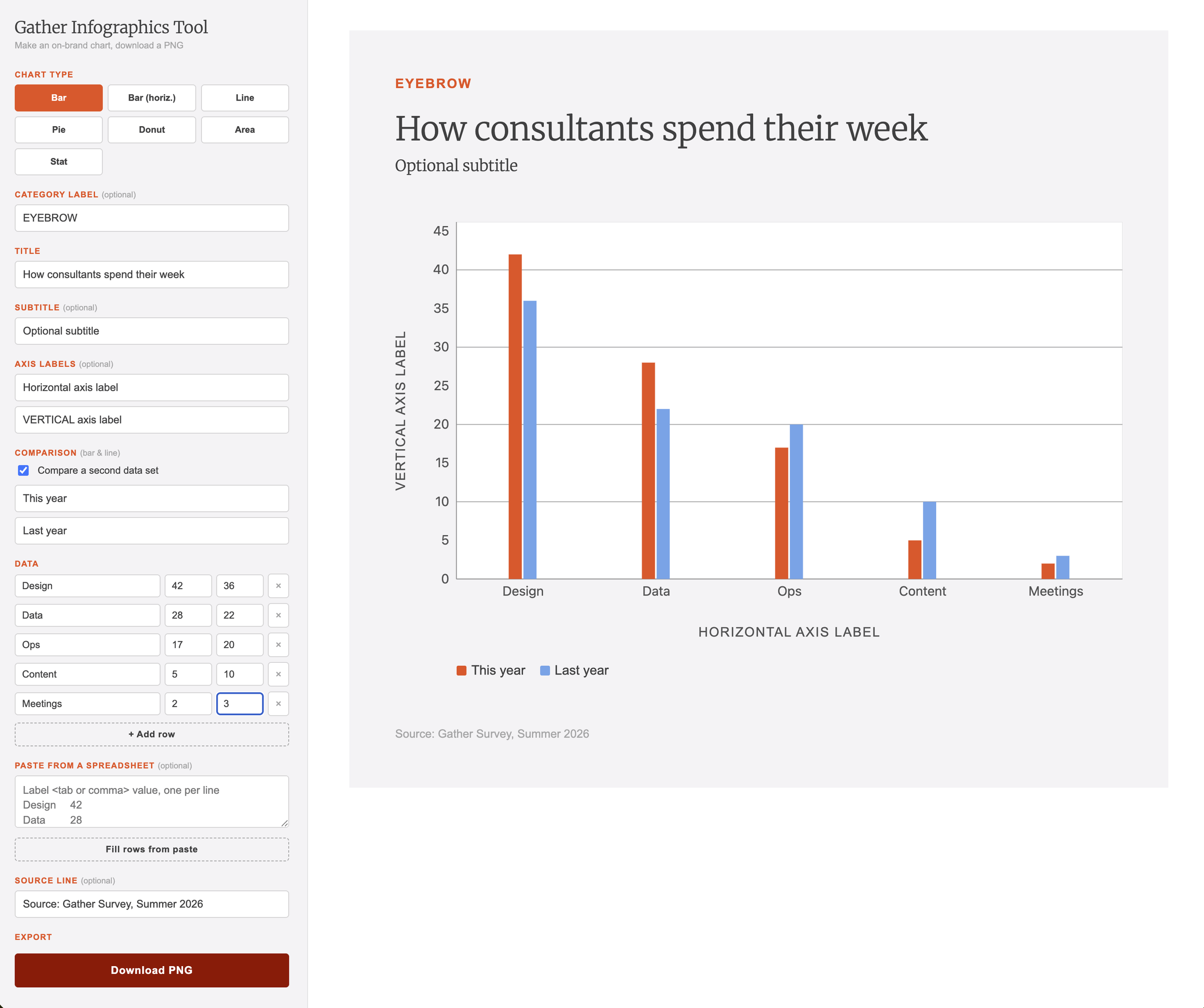Edit the Source line input field

(152, 905)
